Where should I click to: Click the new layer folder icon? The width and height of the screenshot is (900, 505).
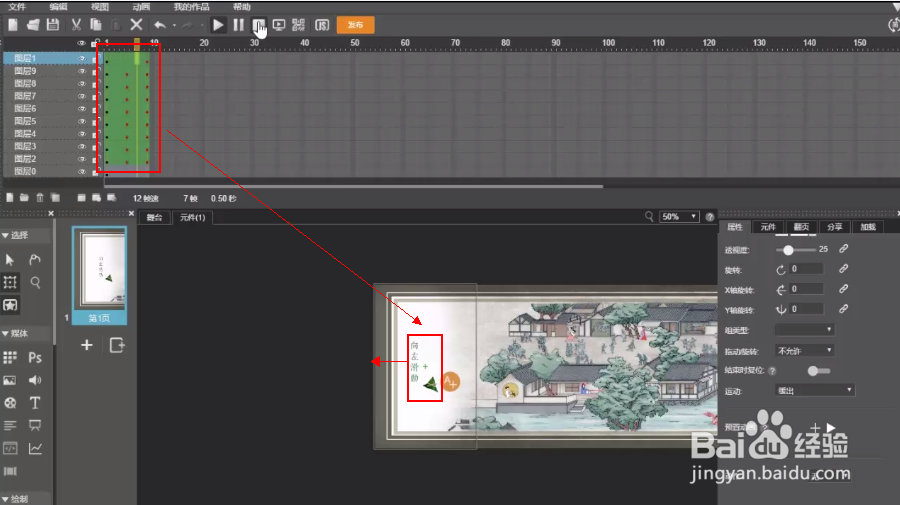coord(24,198)
